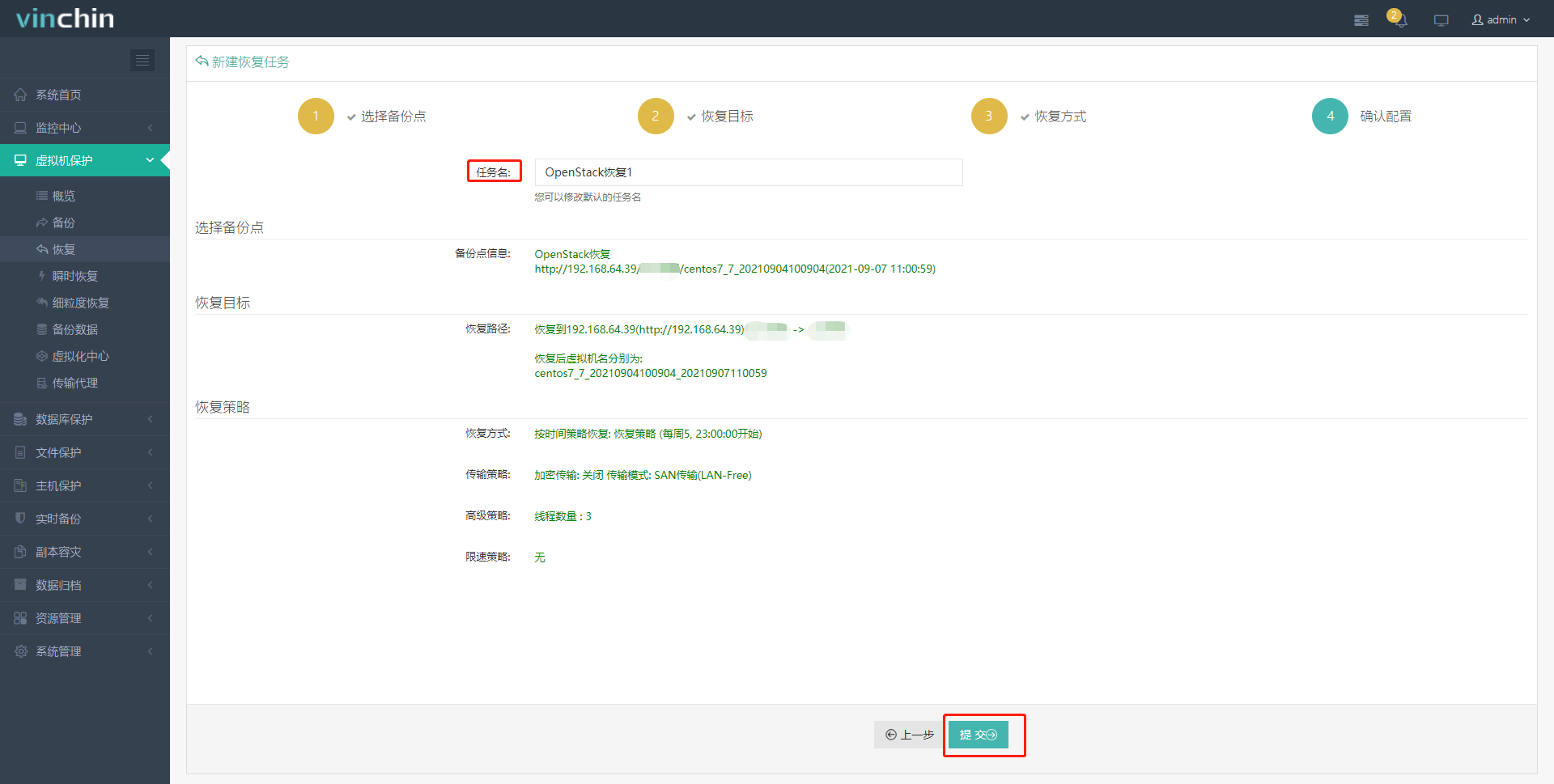The height and width of the screenshot is (784, 1554).
Task: Click inside the task name input field
Action: (747, 172)
